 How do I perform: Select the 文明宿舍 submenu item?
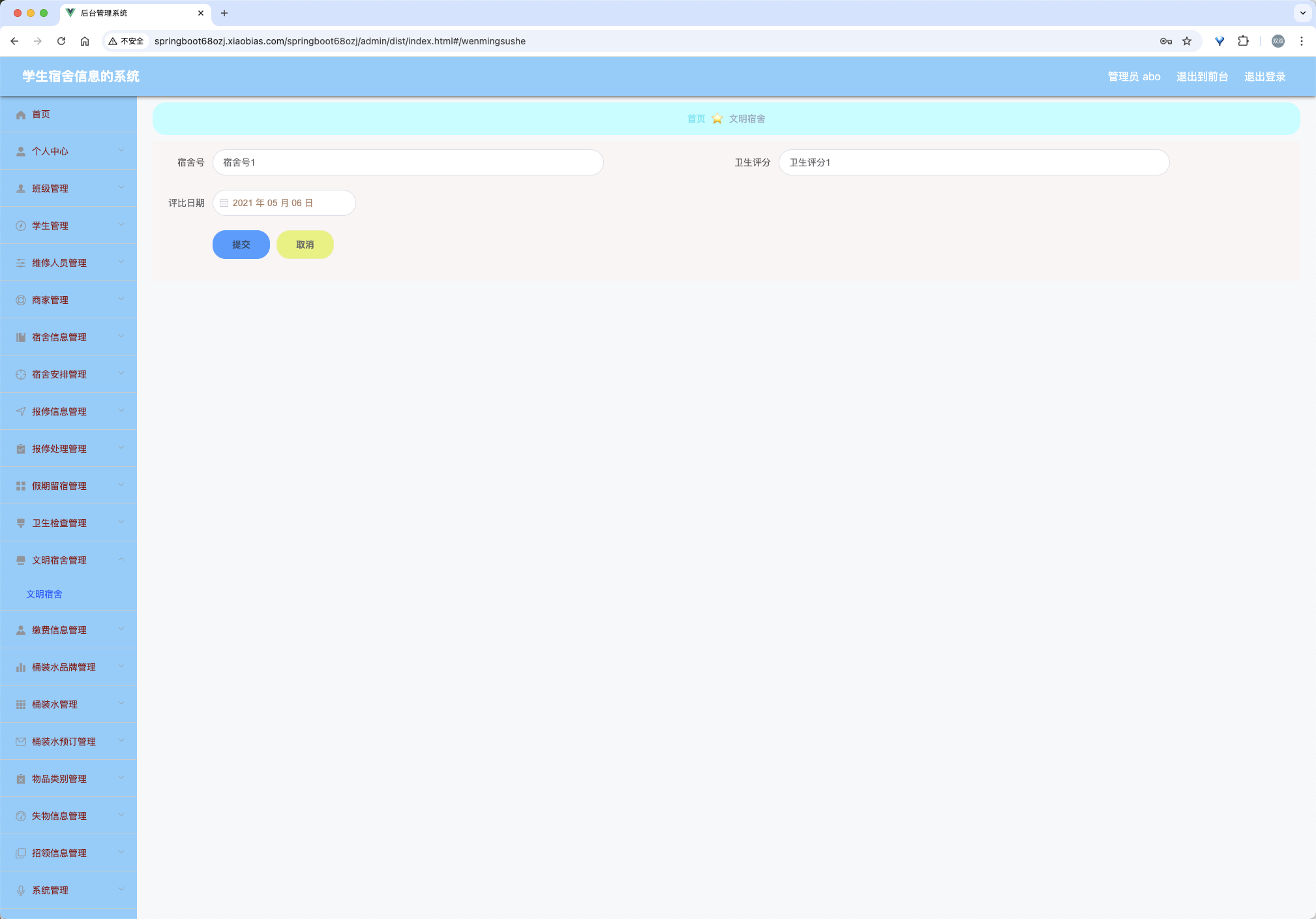click(x=44, y=594)
